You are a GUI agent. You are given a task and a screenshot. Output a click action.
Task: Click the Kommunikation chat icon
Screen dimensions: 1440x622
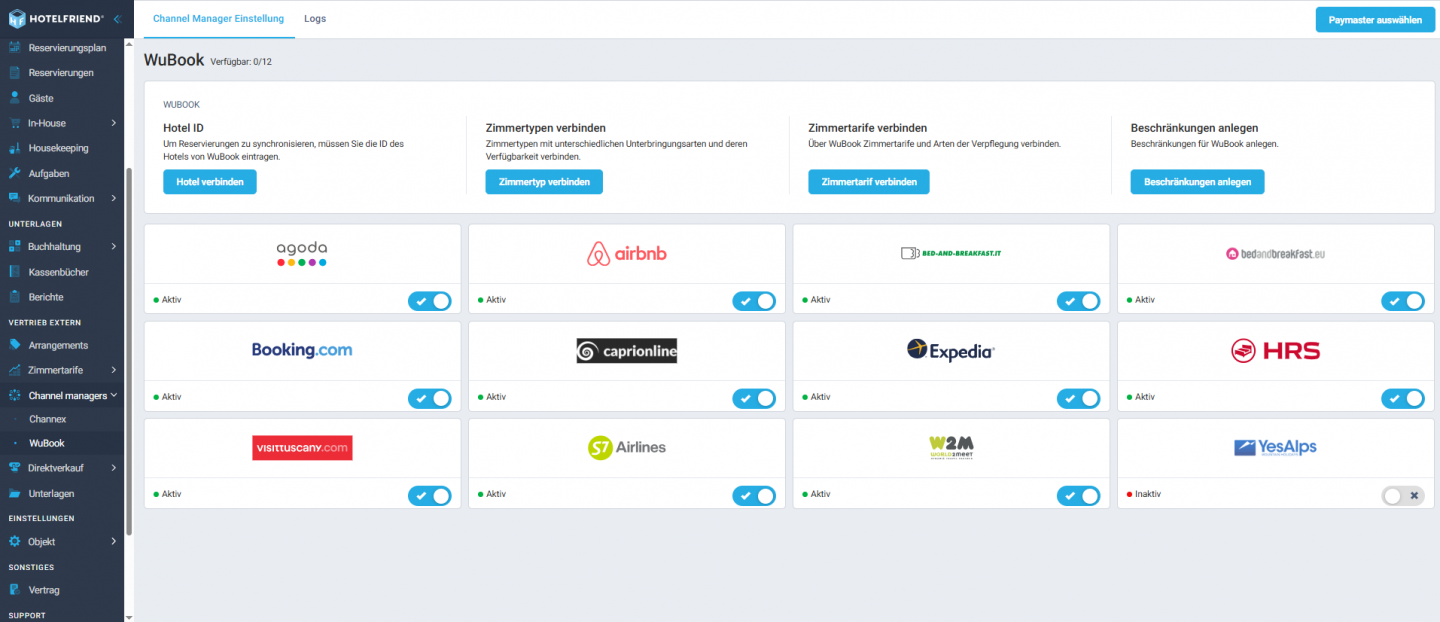coord(15,198)
